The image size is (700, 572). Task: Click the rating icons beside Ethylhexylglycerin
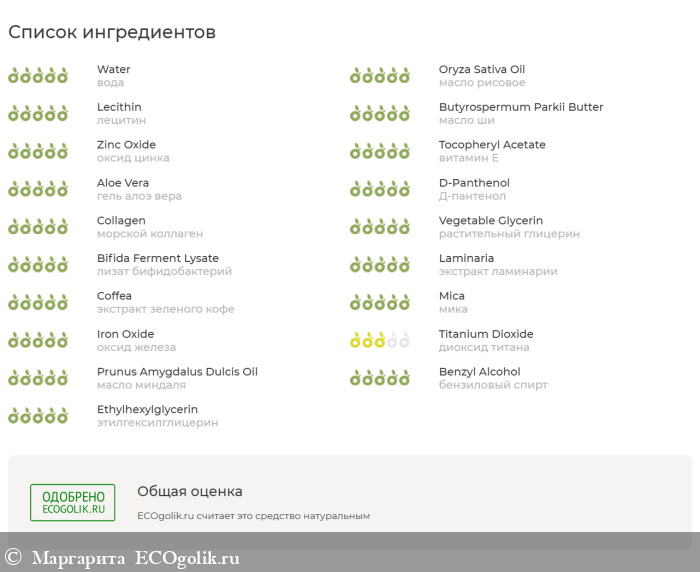38,416
